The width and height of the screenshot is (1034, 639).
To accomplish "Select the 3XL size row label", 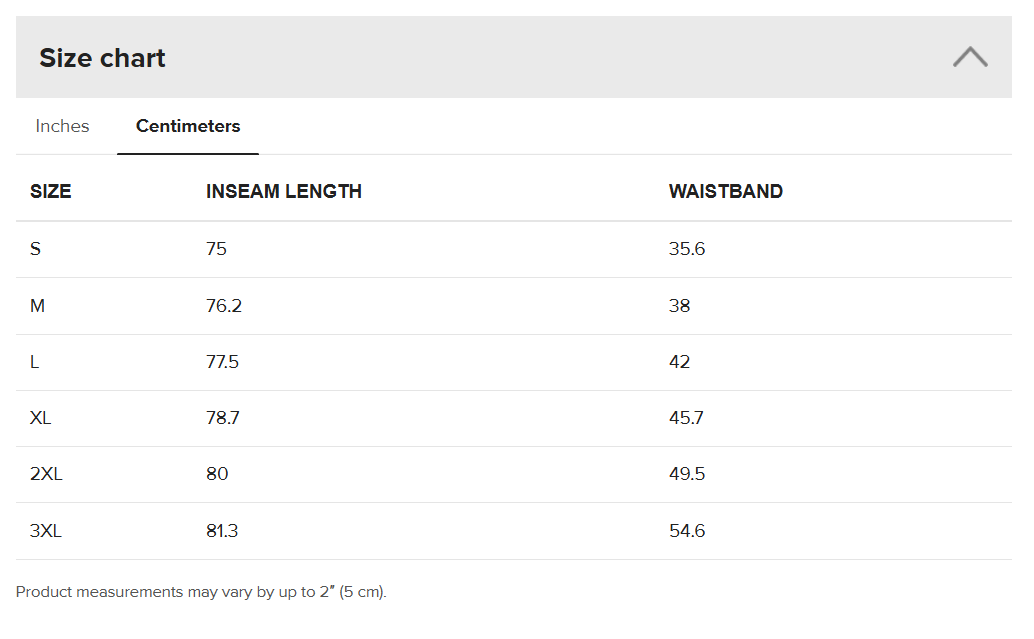I will (x=46, y=531).
